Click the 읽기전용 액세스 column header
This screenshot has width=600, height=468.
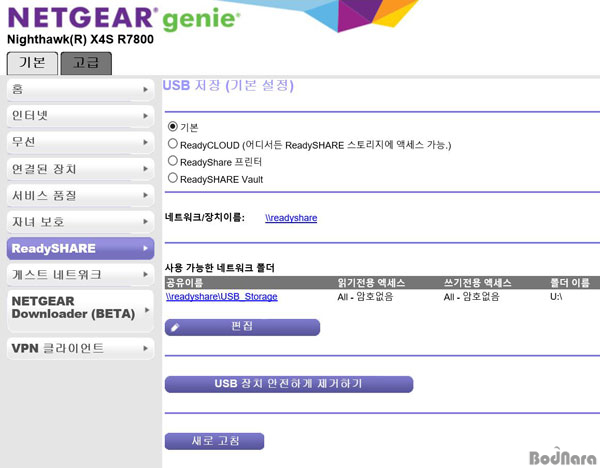371,283
